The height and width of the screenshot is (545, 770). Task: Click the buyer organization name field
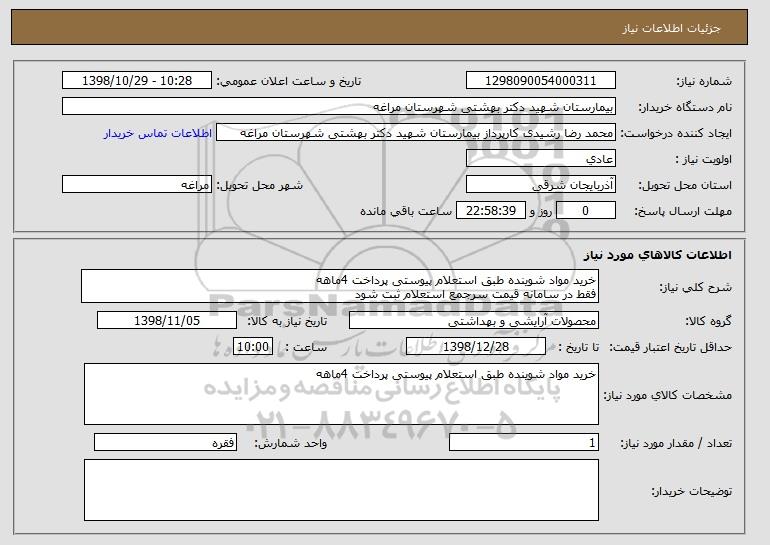pyautogui.click(x=339, y=107)
